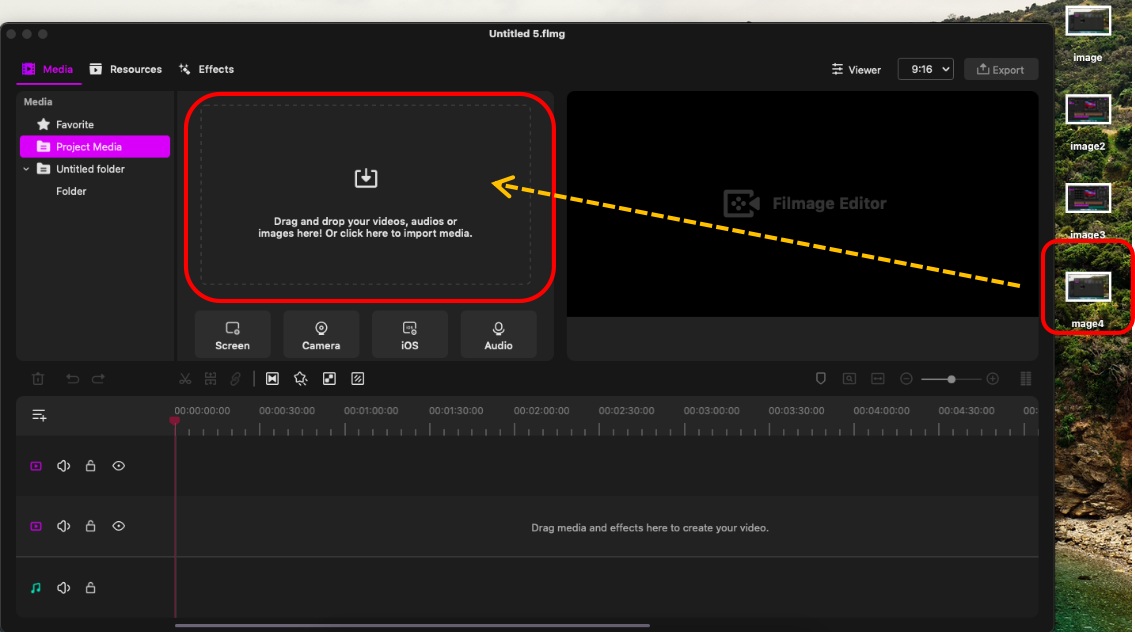Switch to the Resources tab
This screenshot has height=633, width=1135.
125,69
